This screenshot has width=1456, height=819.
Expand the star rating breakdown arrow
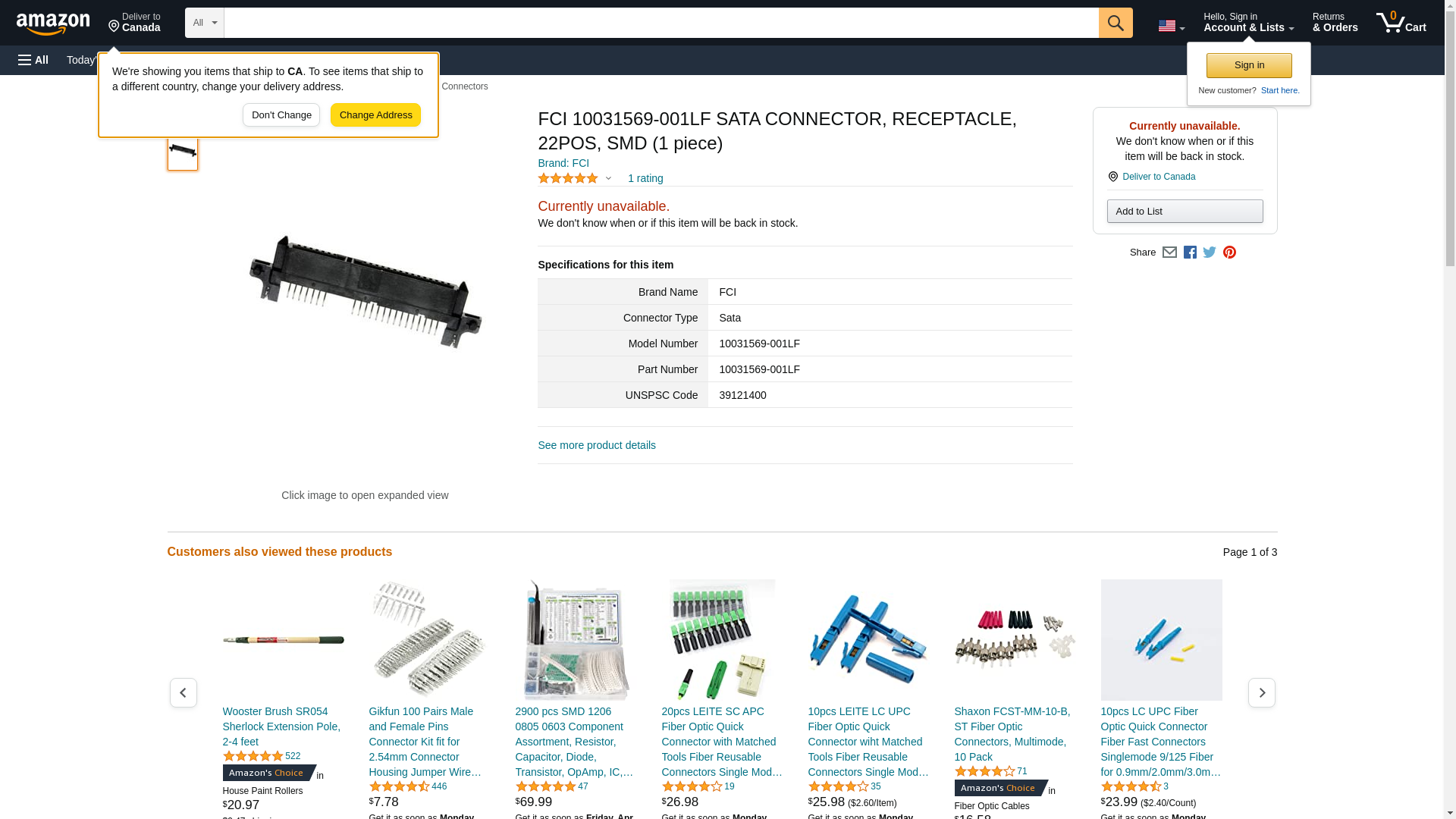(x=608, y=179)
